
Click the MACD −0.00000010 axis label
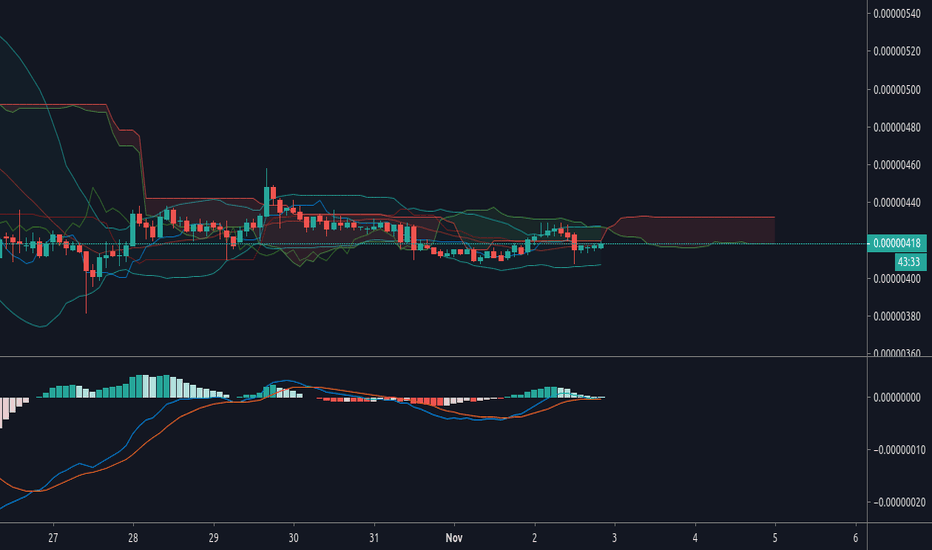(899, 450)
